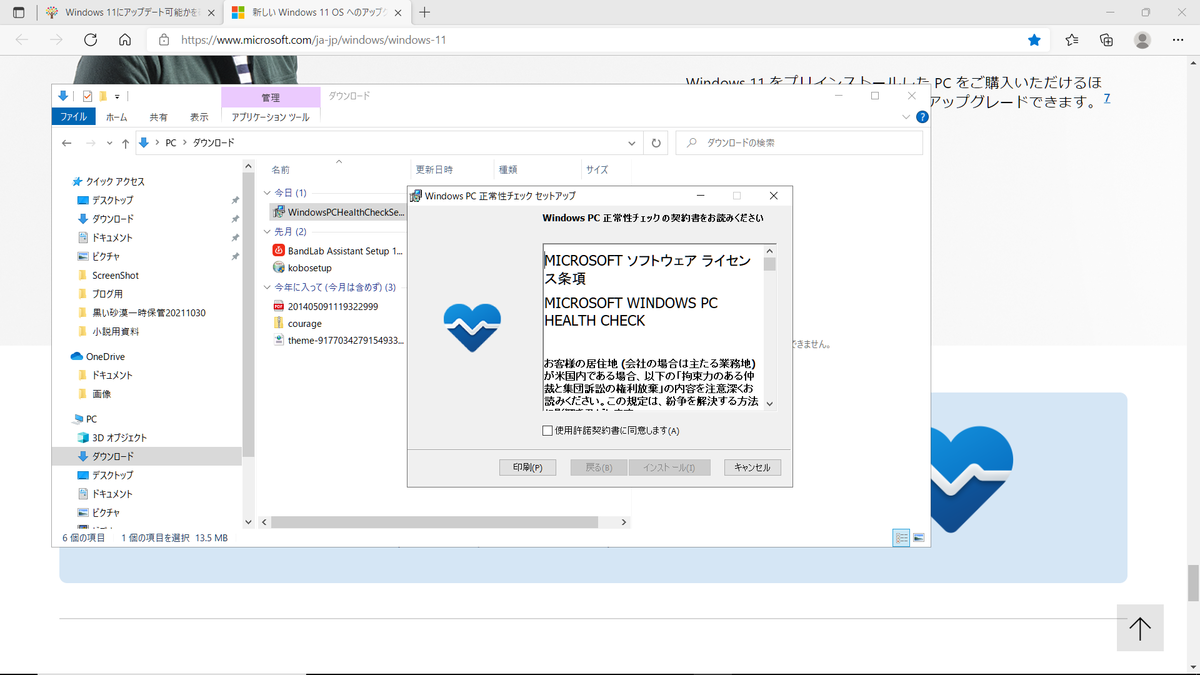Click the license agreement text scrollbar
The height and width of the screenshot is (675, 1200).
pos(770,326)
